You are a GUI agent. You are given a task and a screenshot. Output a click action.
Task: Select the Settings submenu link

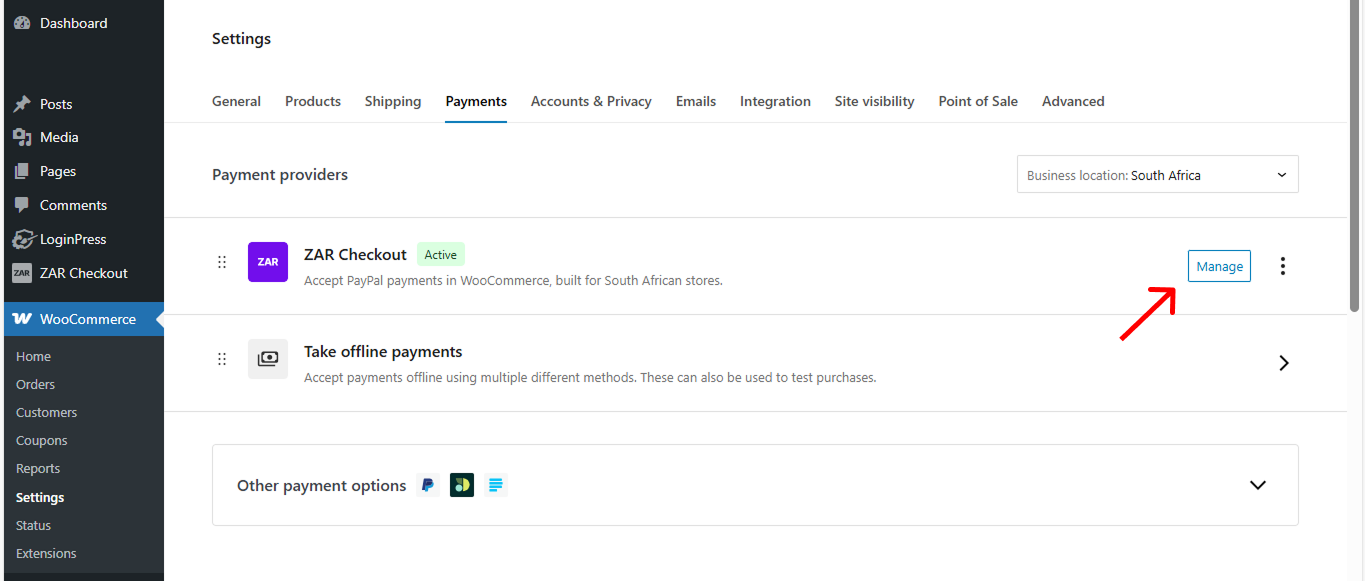[40, 497]
